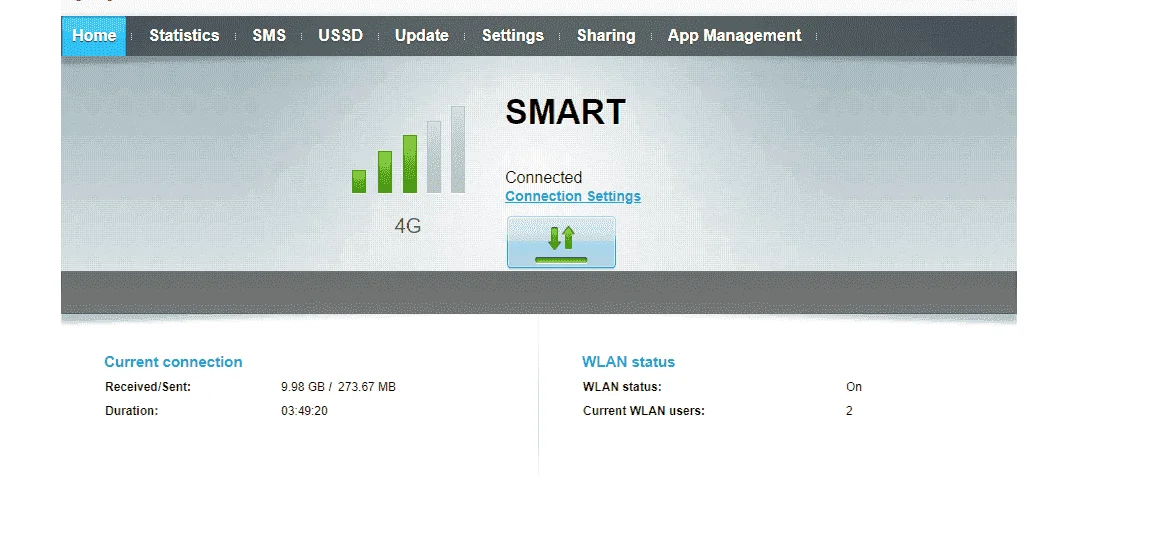Viewport: 1159px width, 539px height.
Task: Click the 4G network type label
Action: [408, 226]
